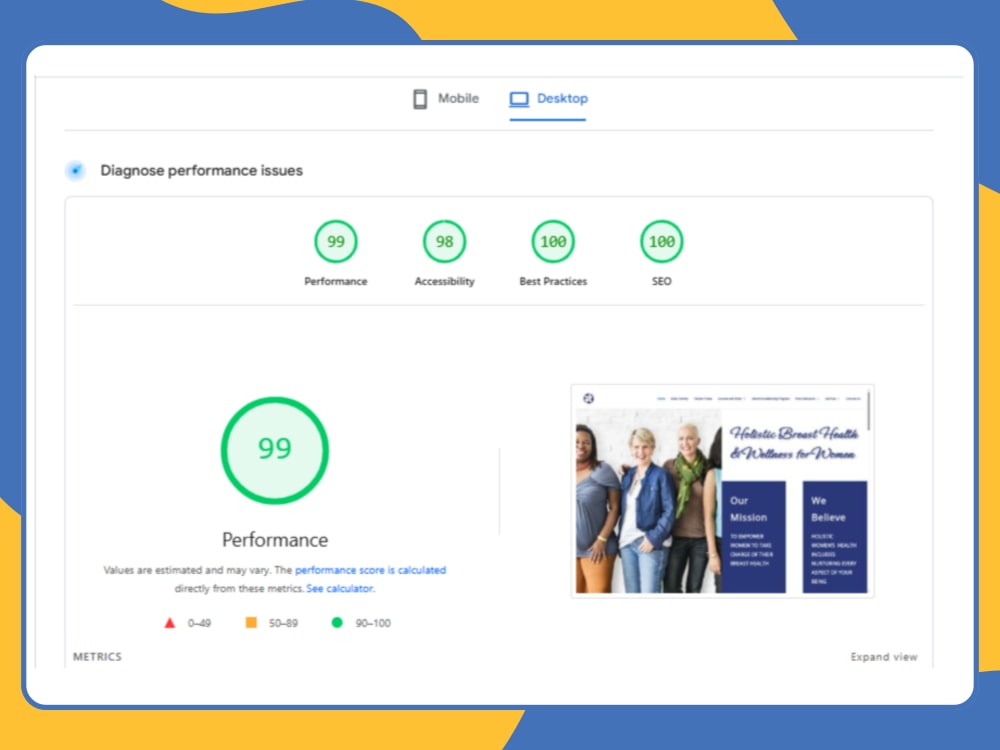Jump to Performance score 99 gauge
Viewport: 1000px width, 750px height.
(335, 241)
